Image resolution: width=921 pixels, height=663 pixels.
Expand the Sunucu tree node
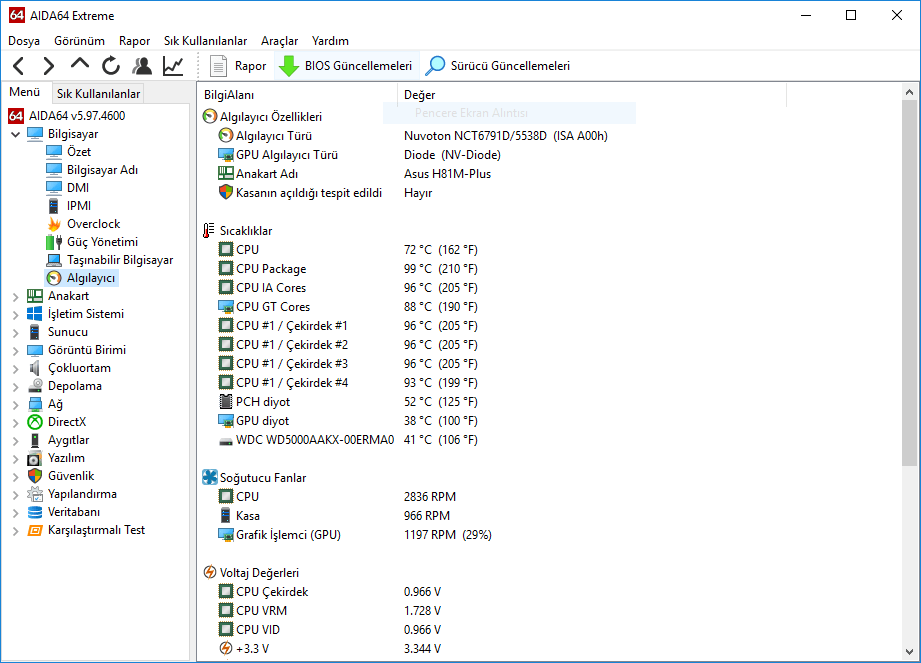16,332
